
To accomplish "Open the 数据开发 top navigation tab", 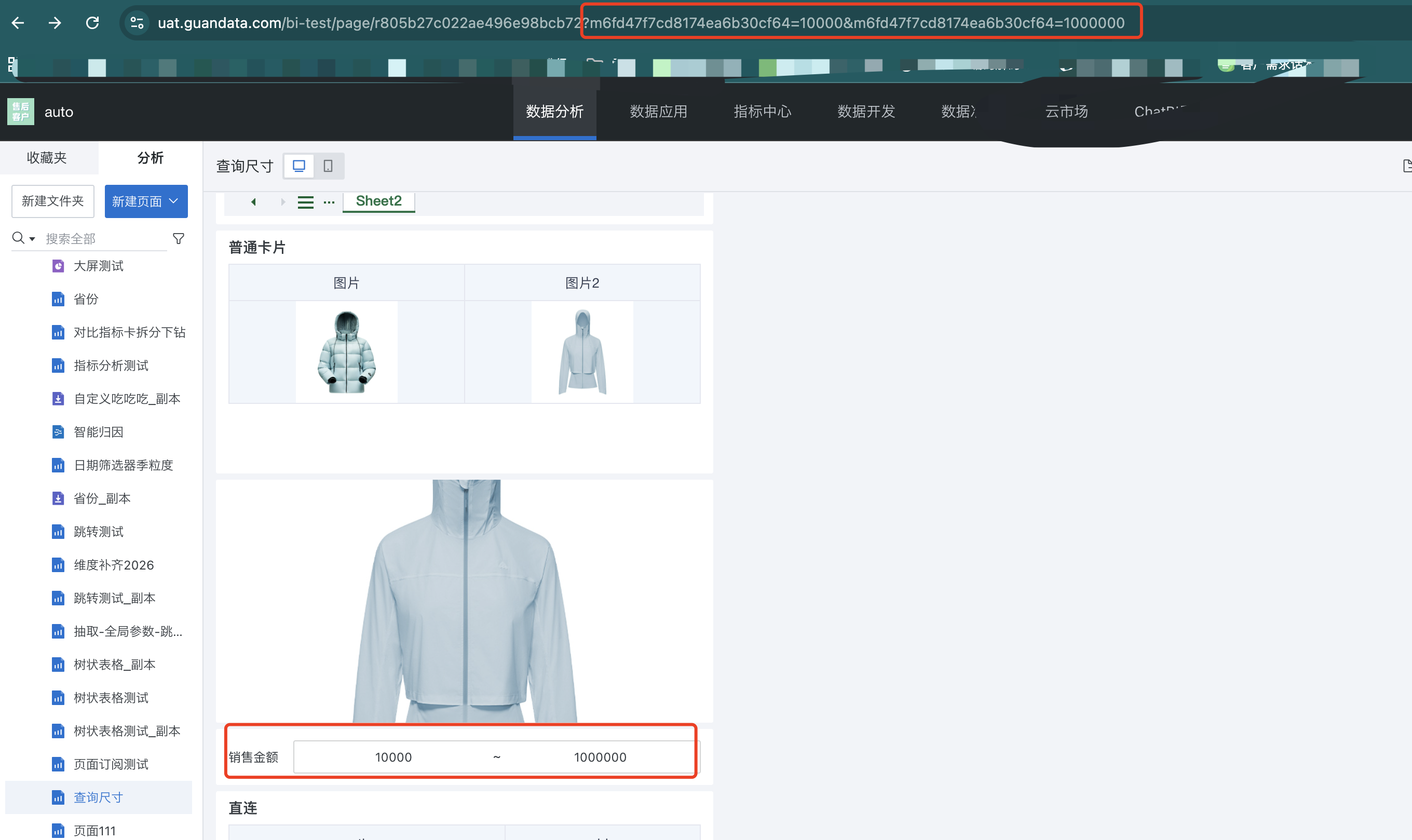I will (x=866, y=112).
